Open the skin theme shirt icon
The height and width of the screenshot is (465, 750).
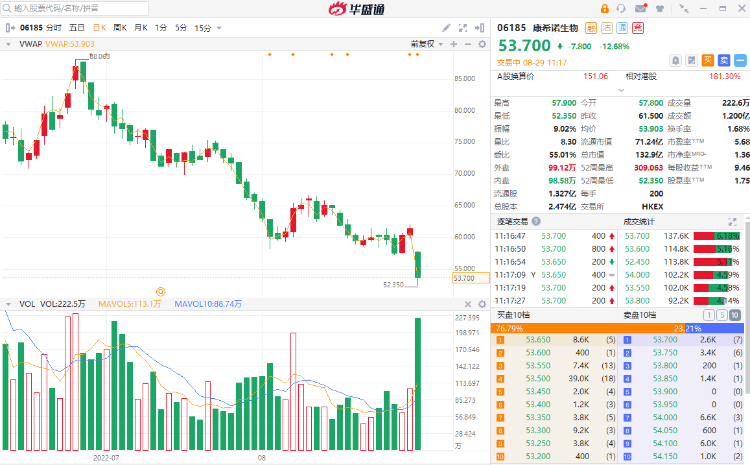point(660,9)
